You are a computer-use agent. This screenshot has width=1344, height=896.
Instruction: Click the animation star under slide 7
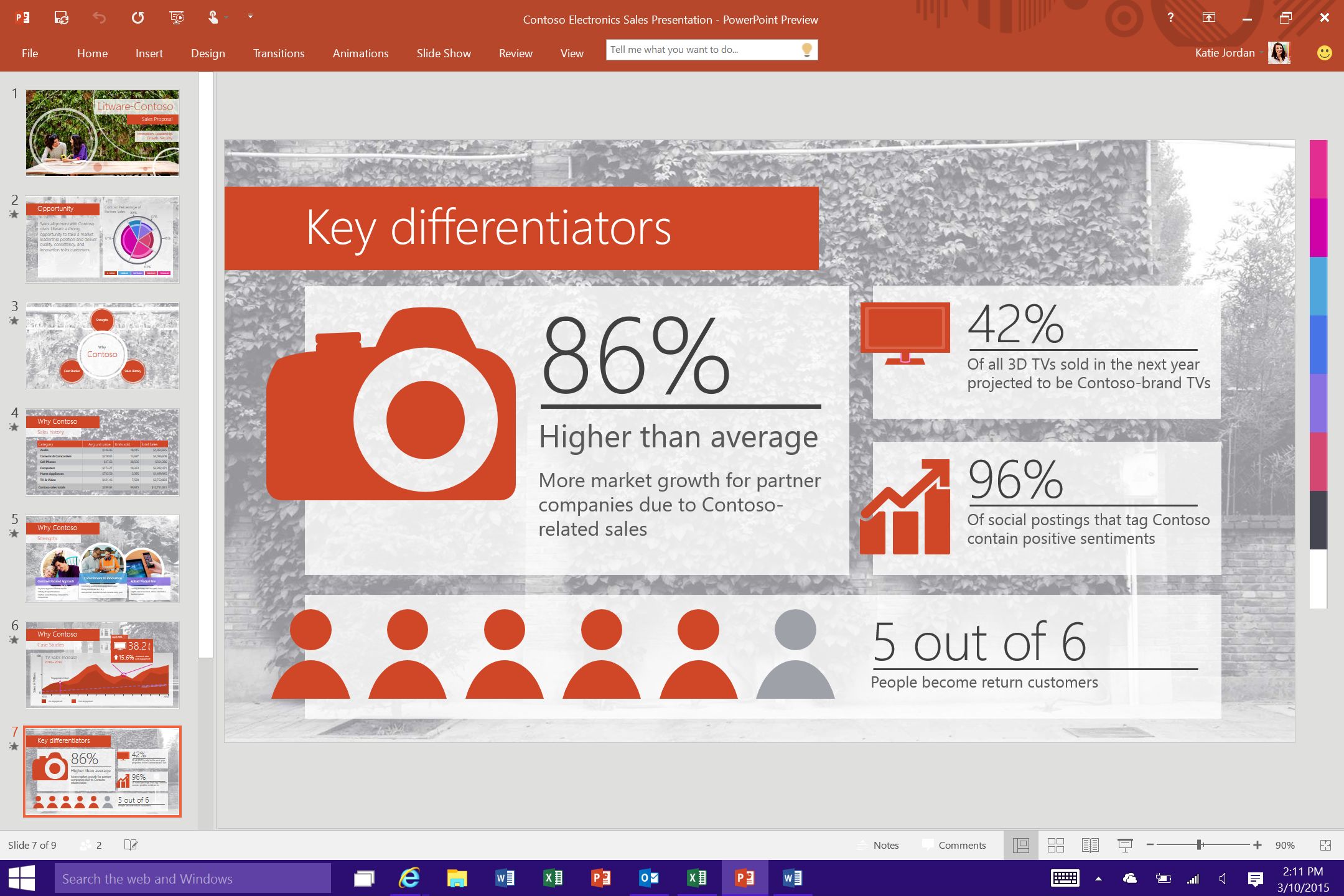[x=14, y=747]
